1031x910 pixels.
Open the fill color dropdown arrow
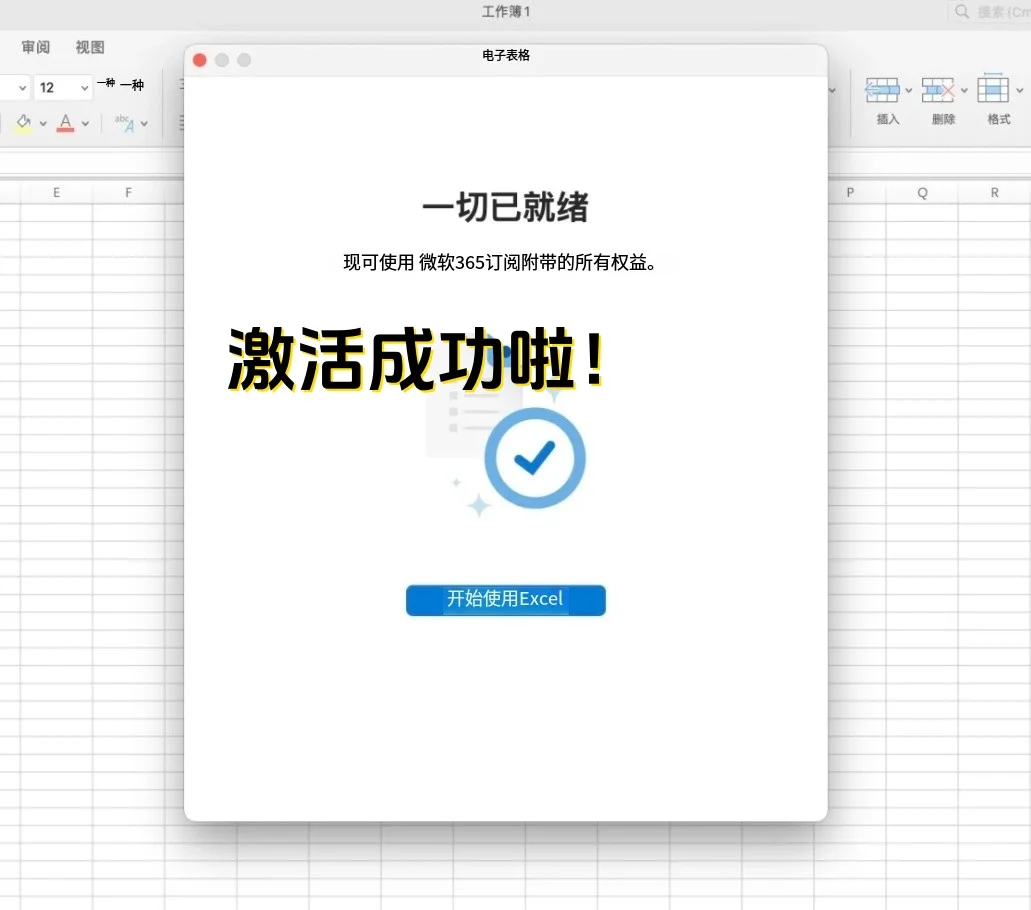[42, 123]
